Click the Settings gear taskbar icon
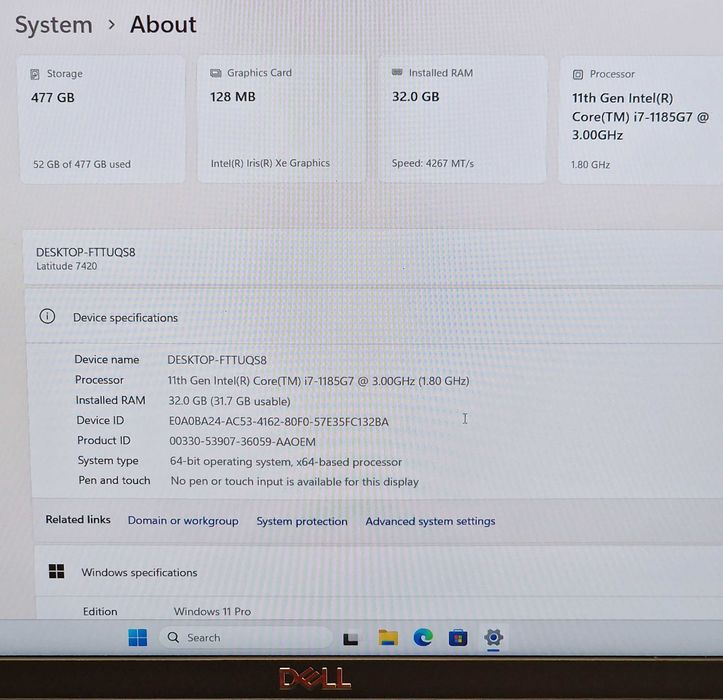This screenshot has width=723, height=700. (x=493, y=638)
